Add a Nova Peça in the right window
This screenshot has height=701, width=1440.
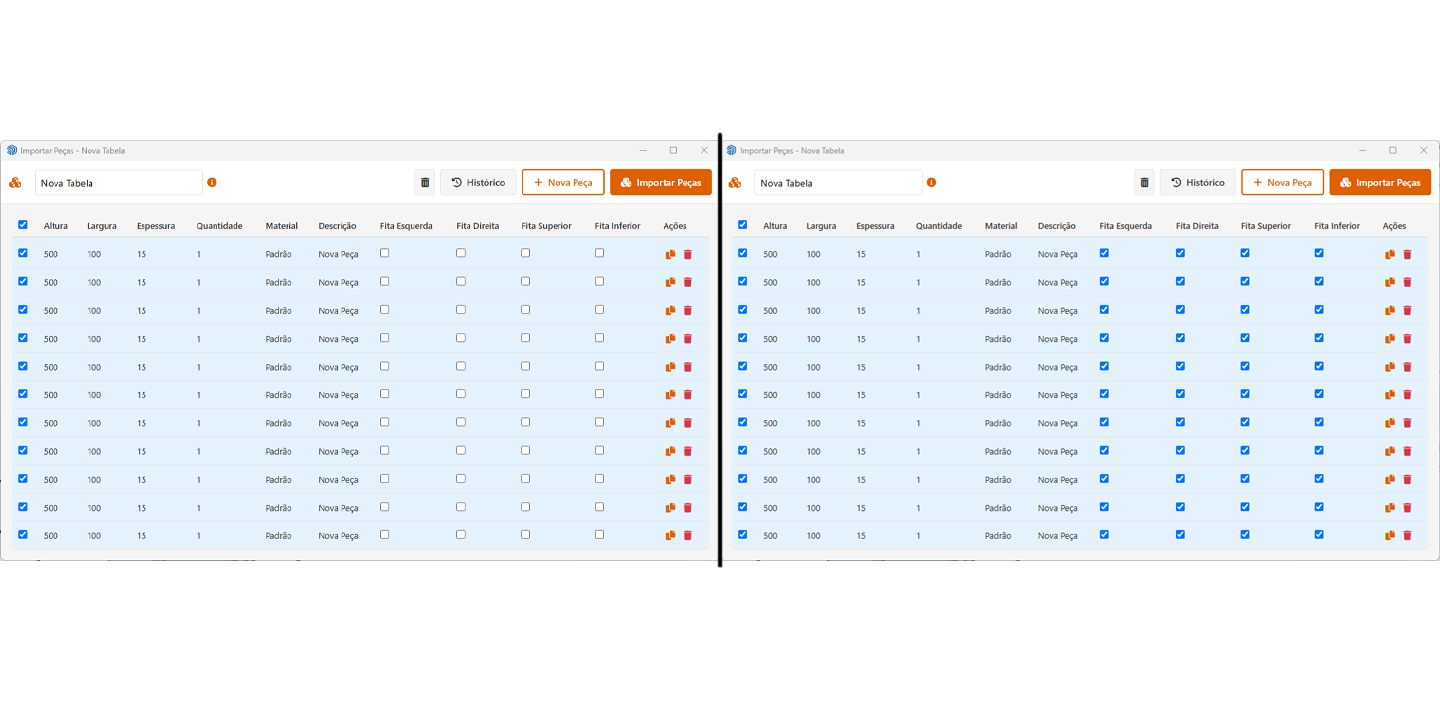1282,183
